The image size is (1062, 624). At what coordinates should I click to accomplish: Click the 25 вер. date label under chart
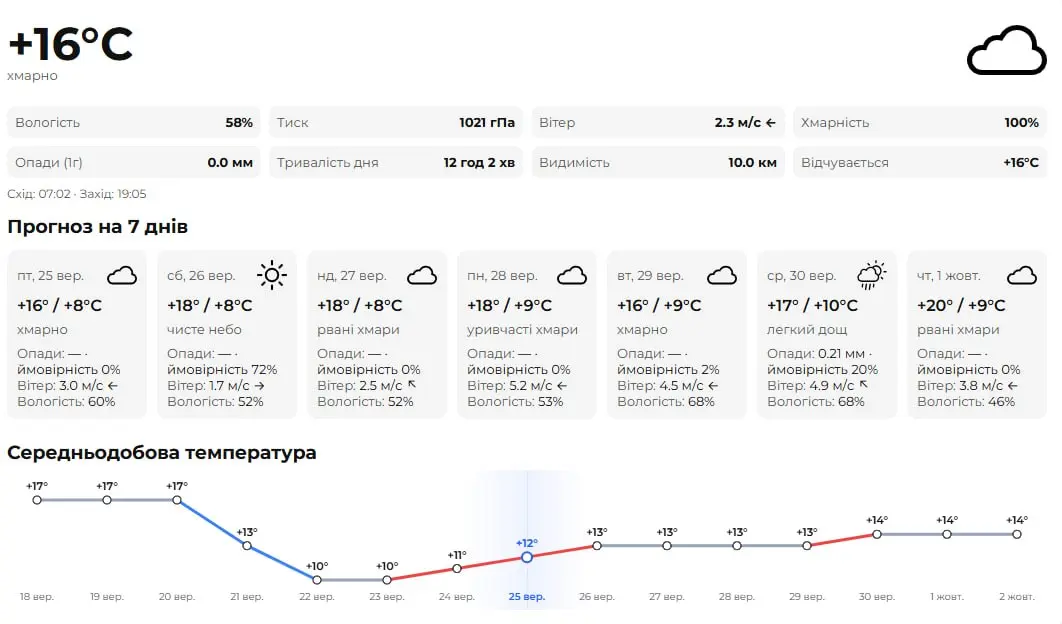(527, 597)
